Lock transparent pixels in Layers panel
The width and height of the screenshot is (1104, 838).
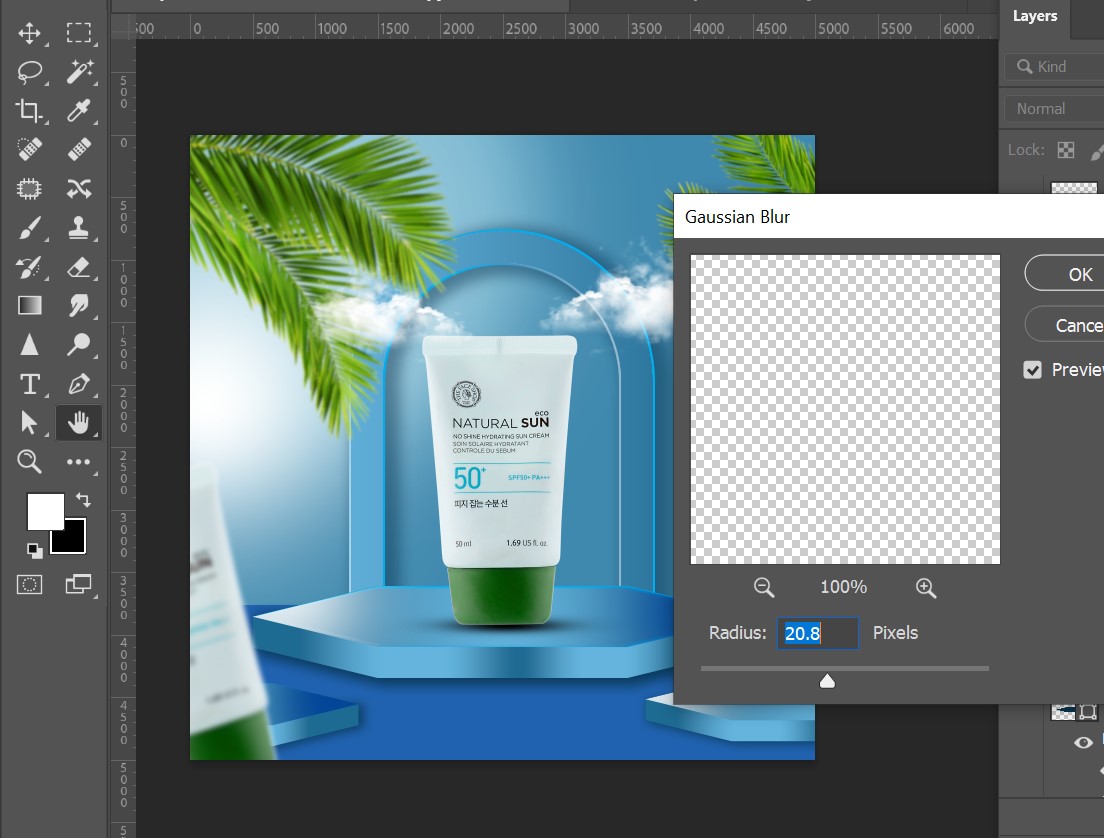pos(1066,150)
